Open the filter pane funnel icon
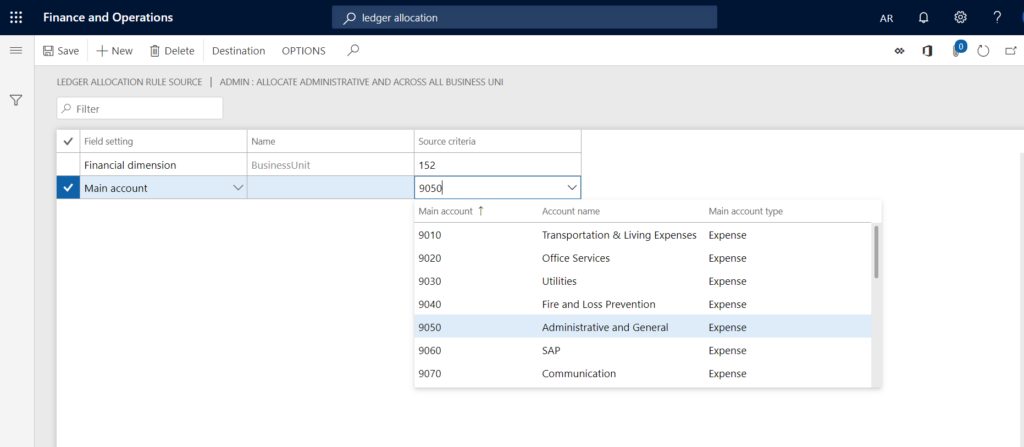The image size is (1024, 447). (x=16, y=100)
